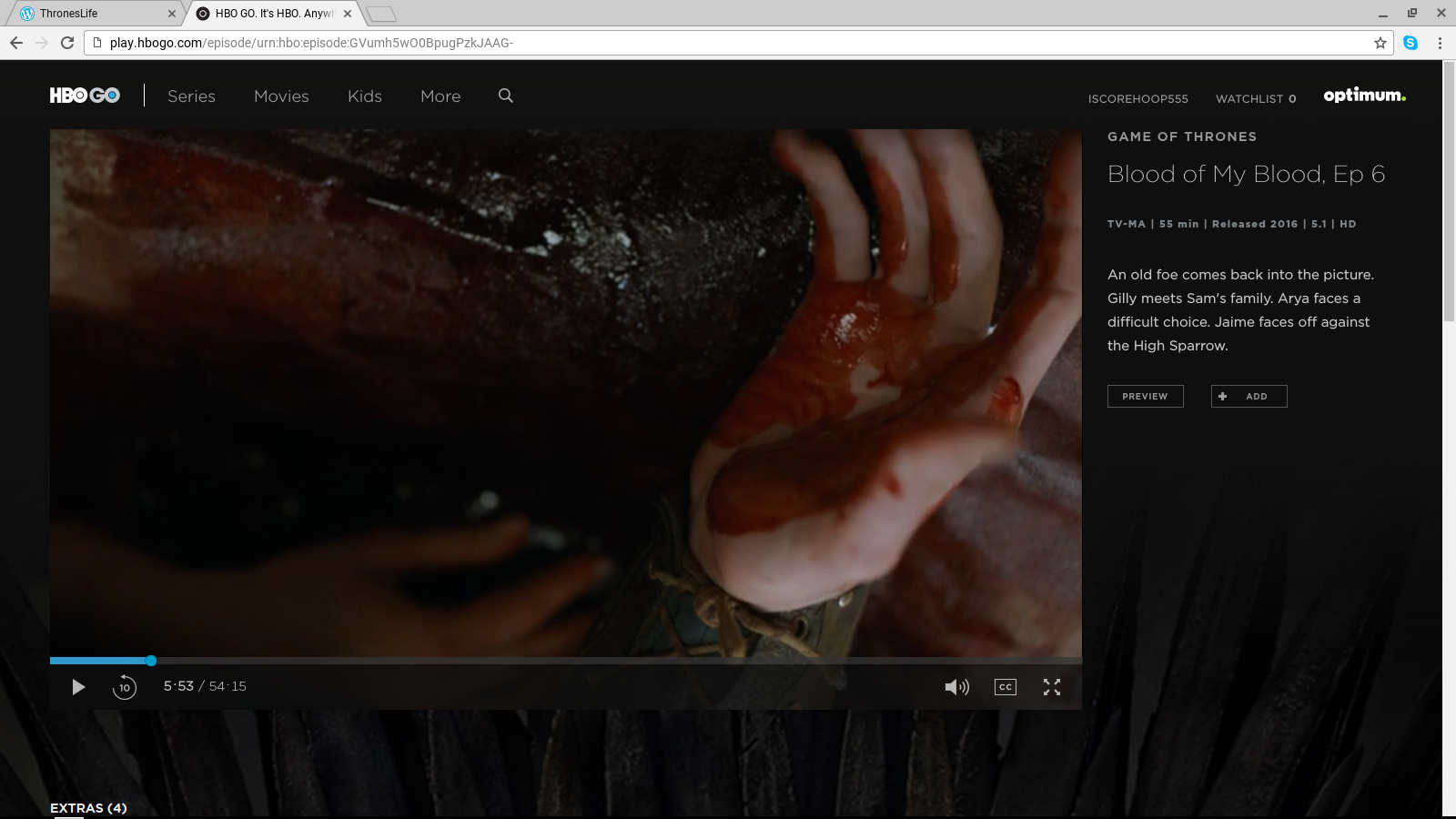Rewind 10 seconds with the replay icon
1456x819 pixels.
125,687
